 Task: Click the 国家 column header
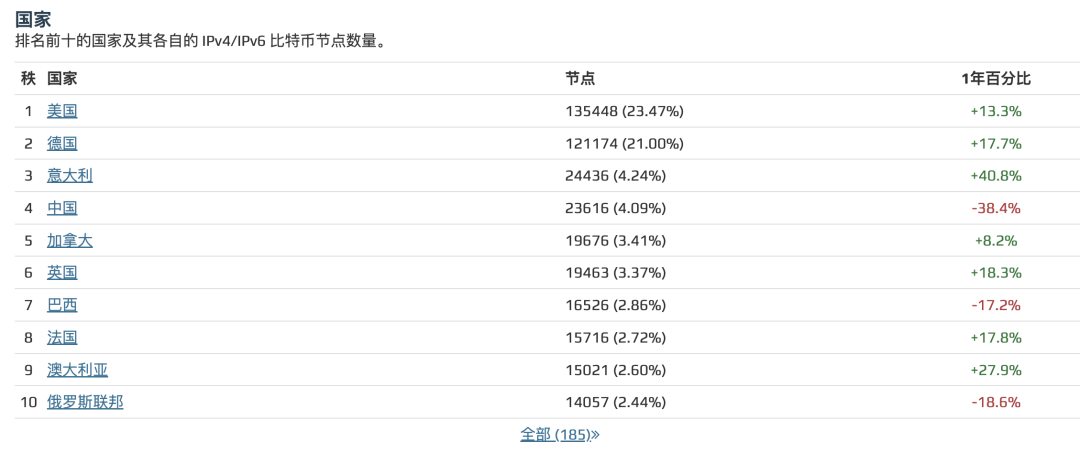click(62, 78)
